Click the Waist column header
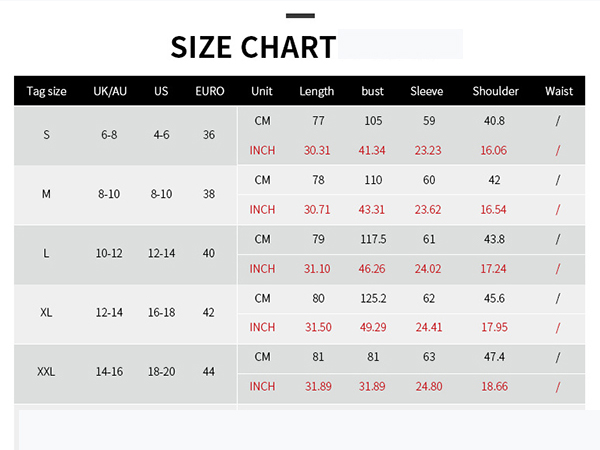The height and width of the screenshot is (450, 600). pos(559,91)
